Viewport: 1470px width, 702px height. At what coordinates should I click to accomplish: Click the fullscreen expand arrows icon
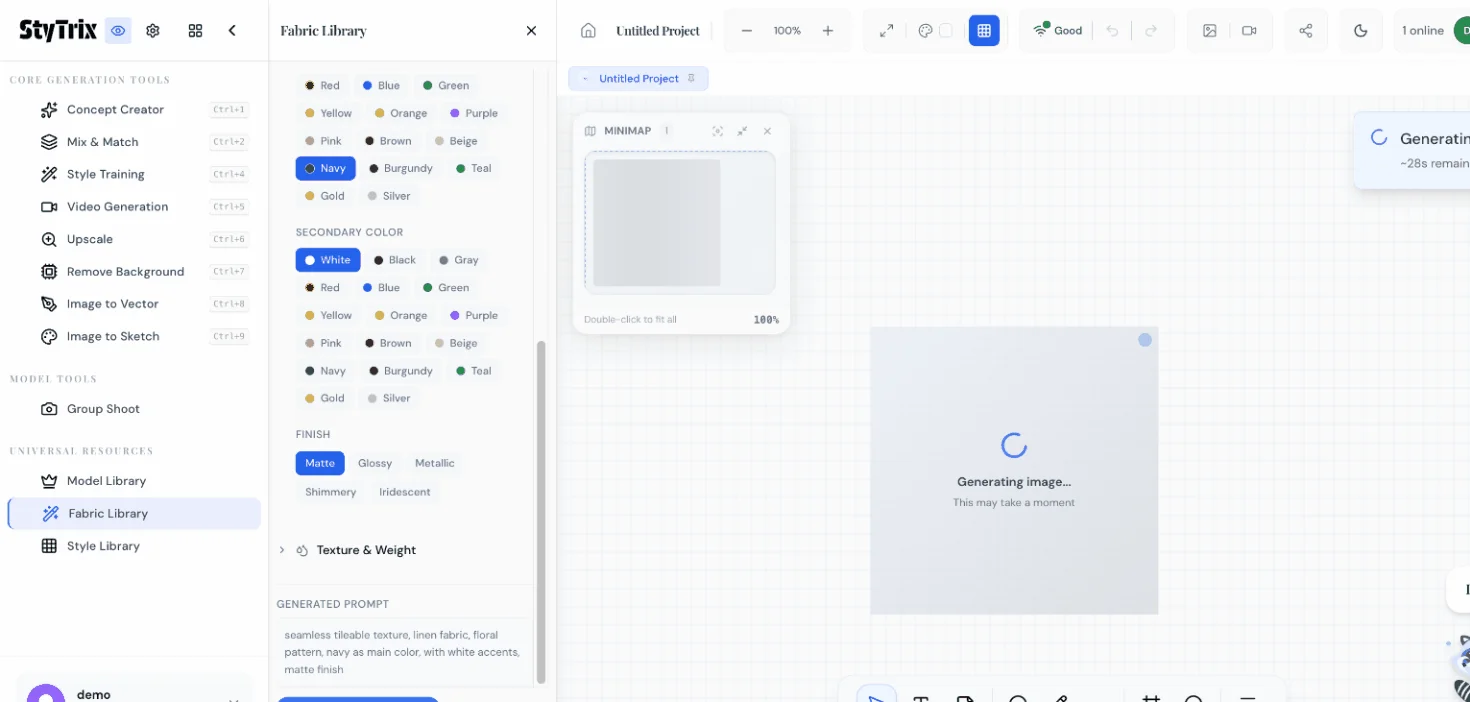point(886,31)
